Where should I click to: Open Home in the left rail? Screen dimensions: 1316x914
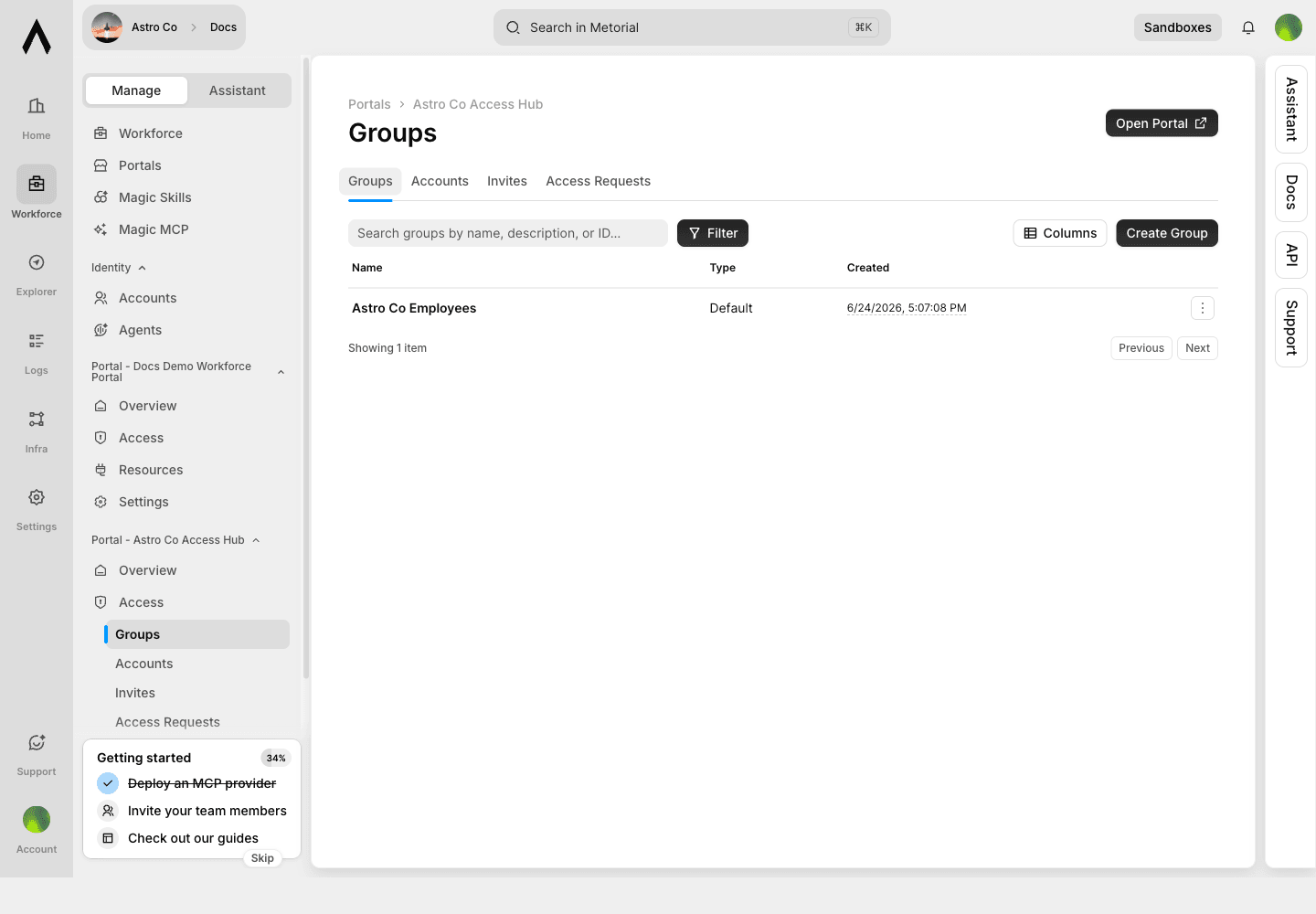37,119
